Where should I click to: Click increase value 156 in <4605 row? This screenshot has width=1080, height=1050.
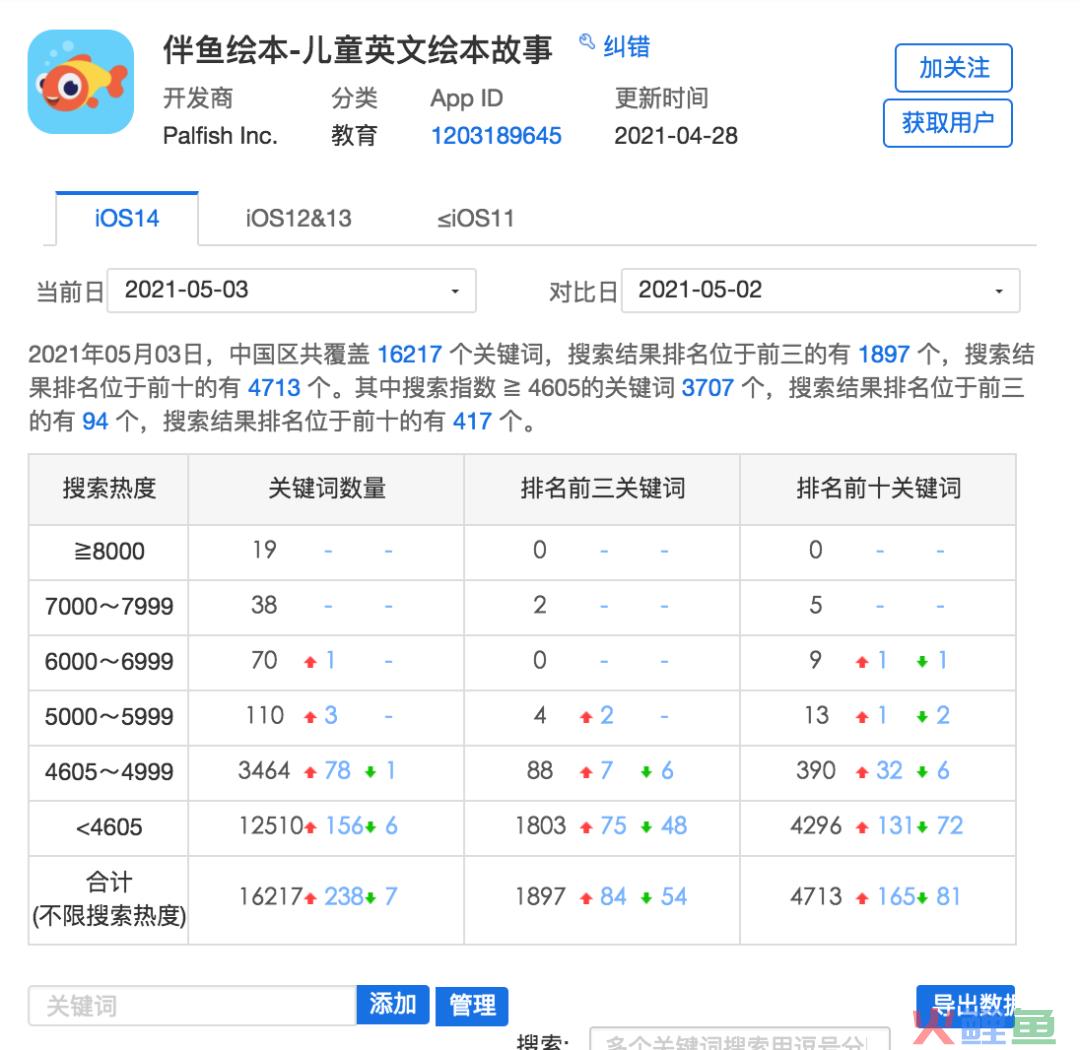pos(344,825)
